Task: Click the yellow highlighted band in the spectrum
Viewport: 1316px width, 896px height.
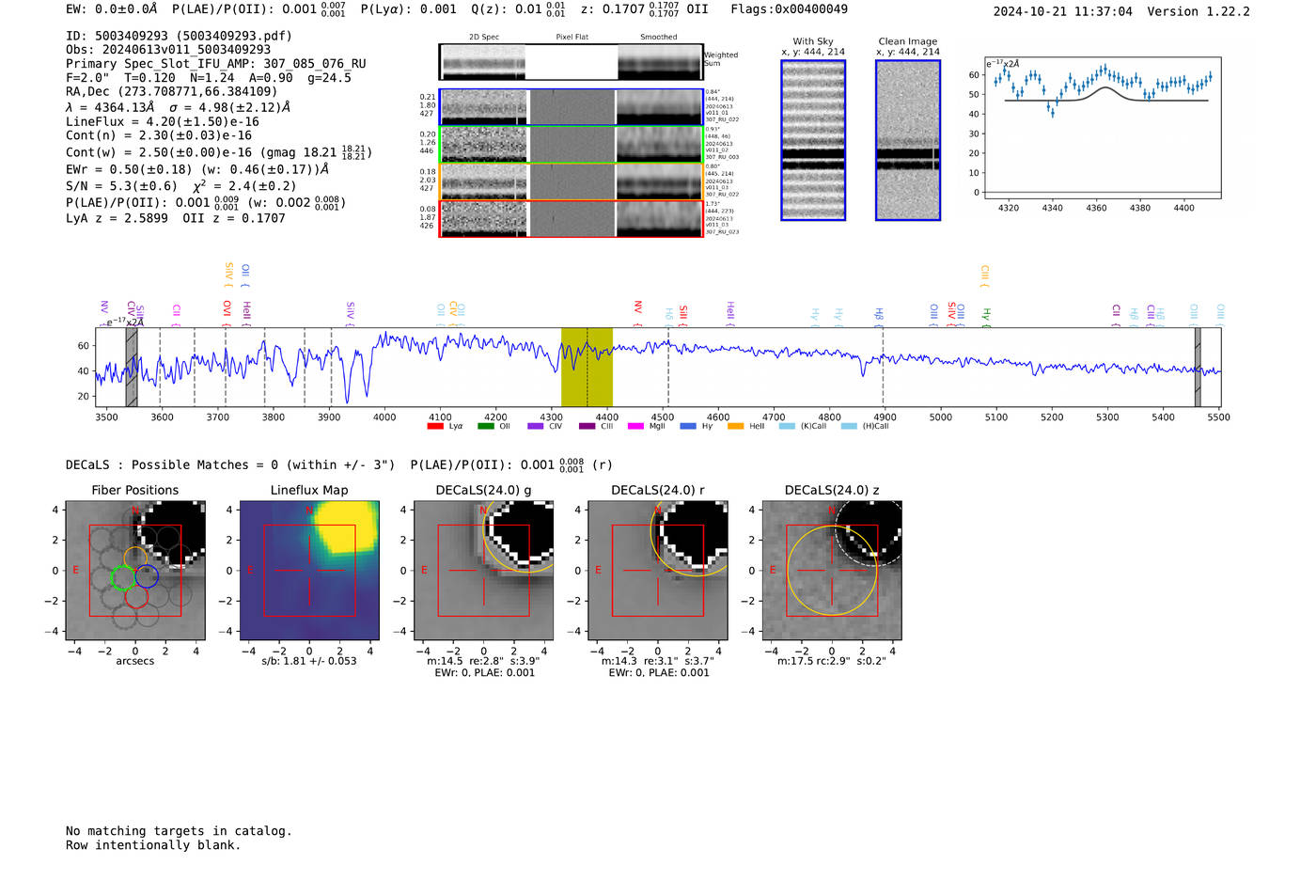Action: (x=587, y=367)
